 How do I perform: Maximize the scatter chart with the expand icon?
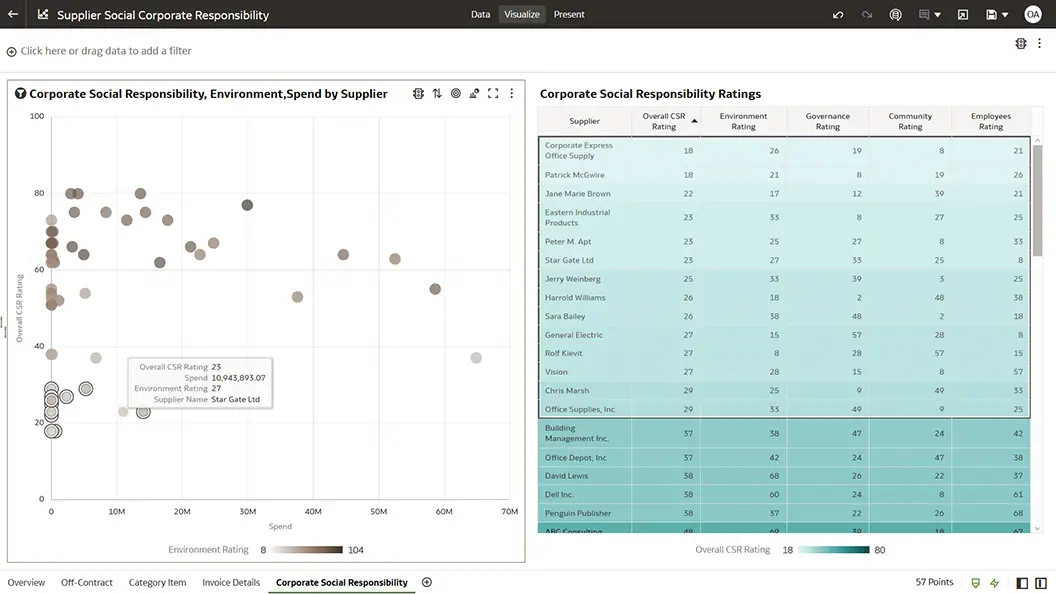pyautogui.click(x=493, y=93)
